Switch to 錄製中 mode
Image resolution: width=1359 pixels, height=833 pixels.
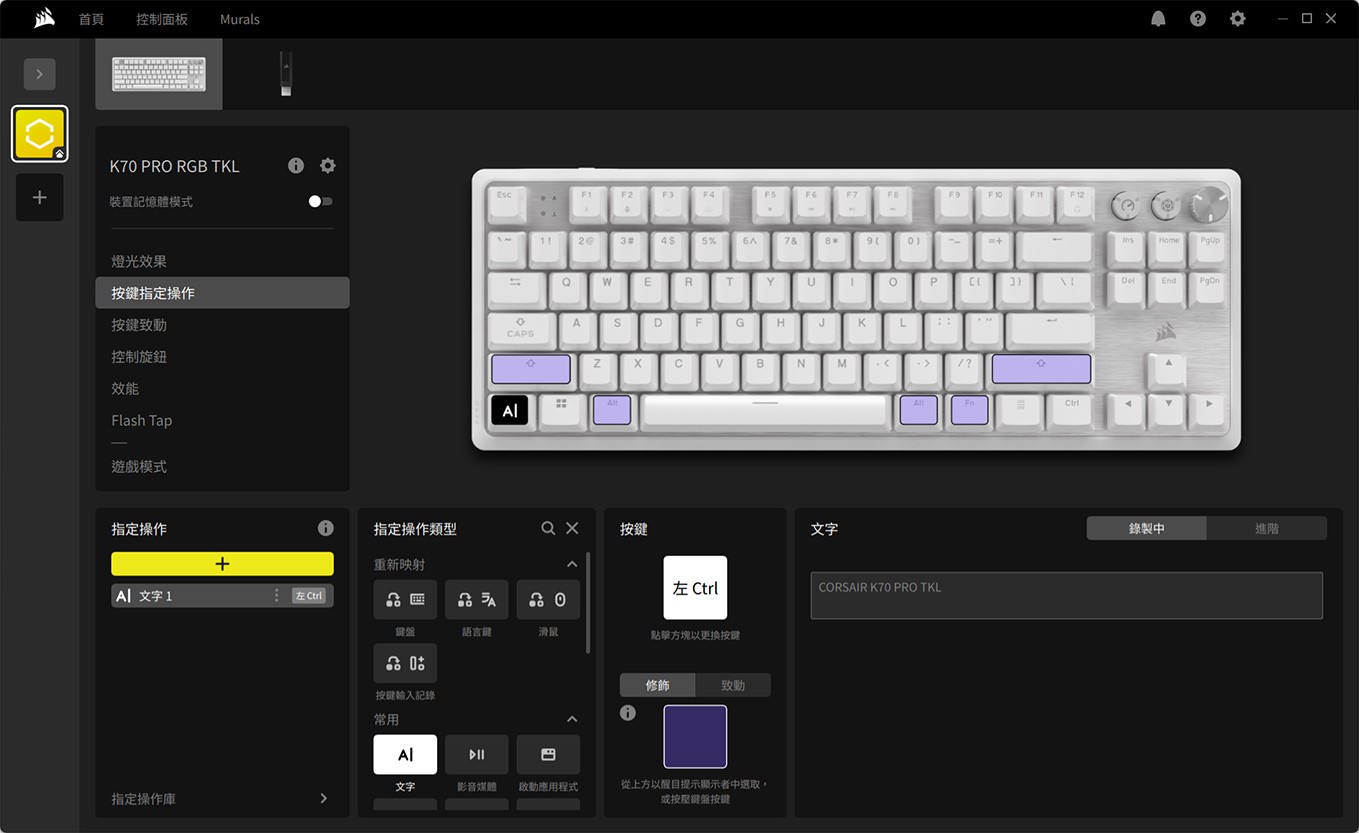(x=1146, y=528)
